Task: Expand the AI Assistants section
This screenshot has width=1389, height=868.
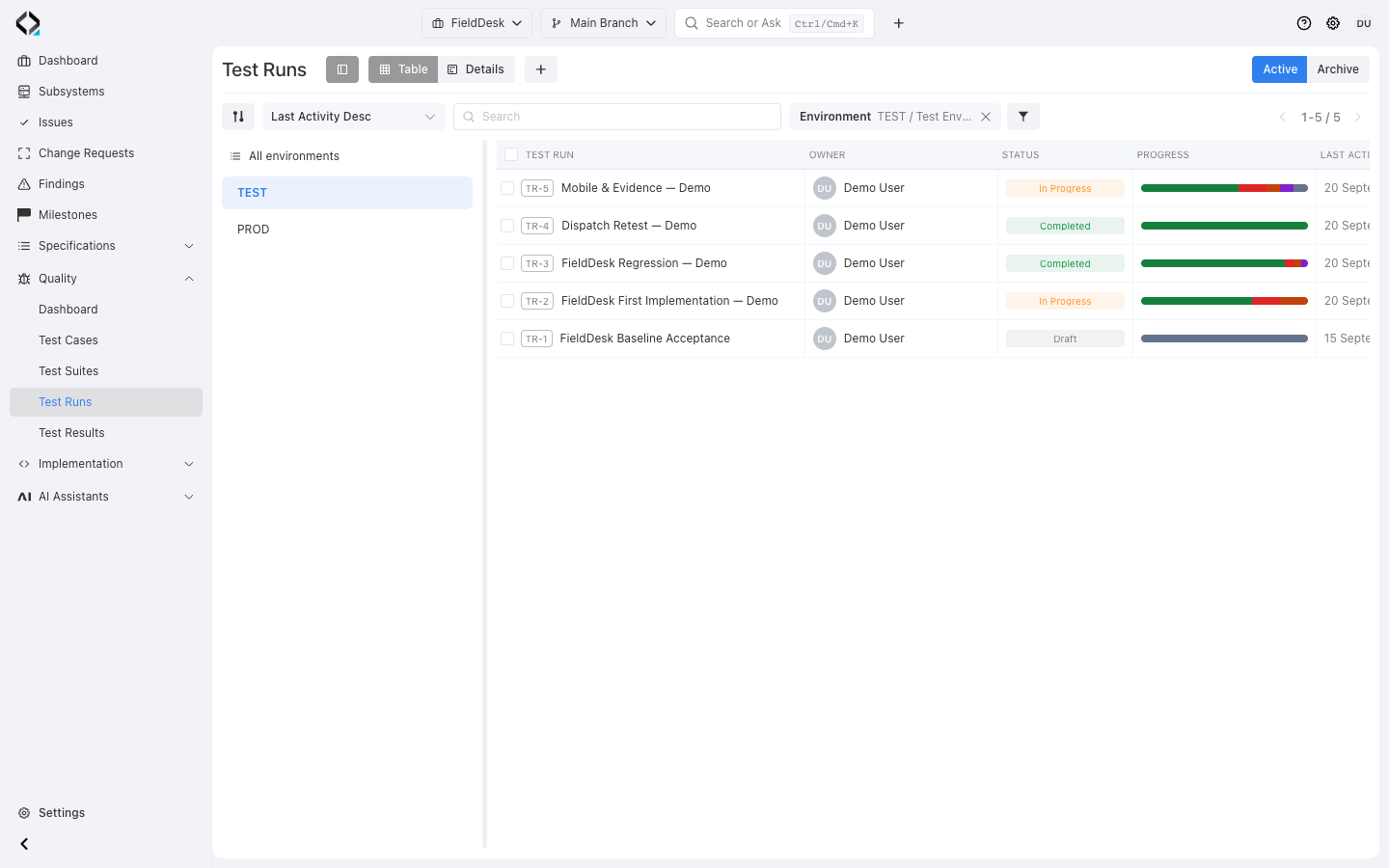Action: pos(106,497)
